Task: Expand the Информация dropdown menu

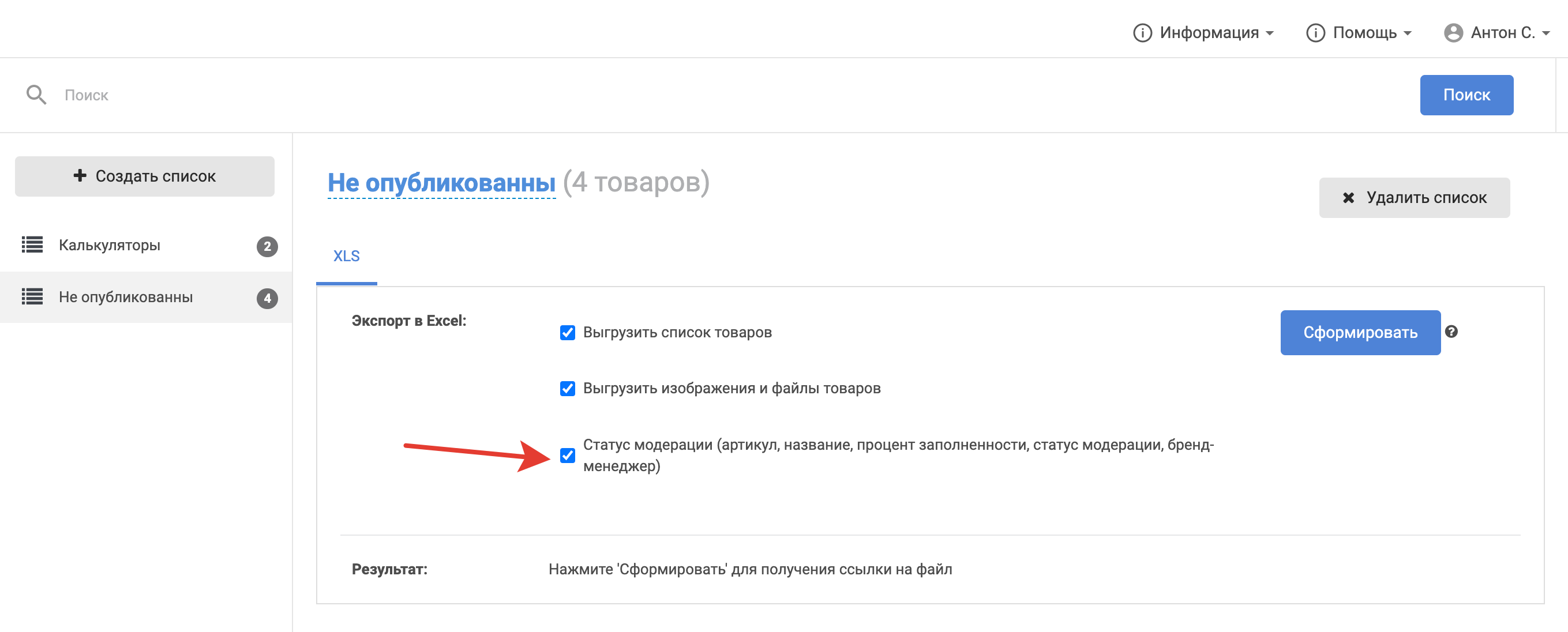Action: 1203,33
